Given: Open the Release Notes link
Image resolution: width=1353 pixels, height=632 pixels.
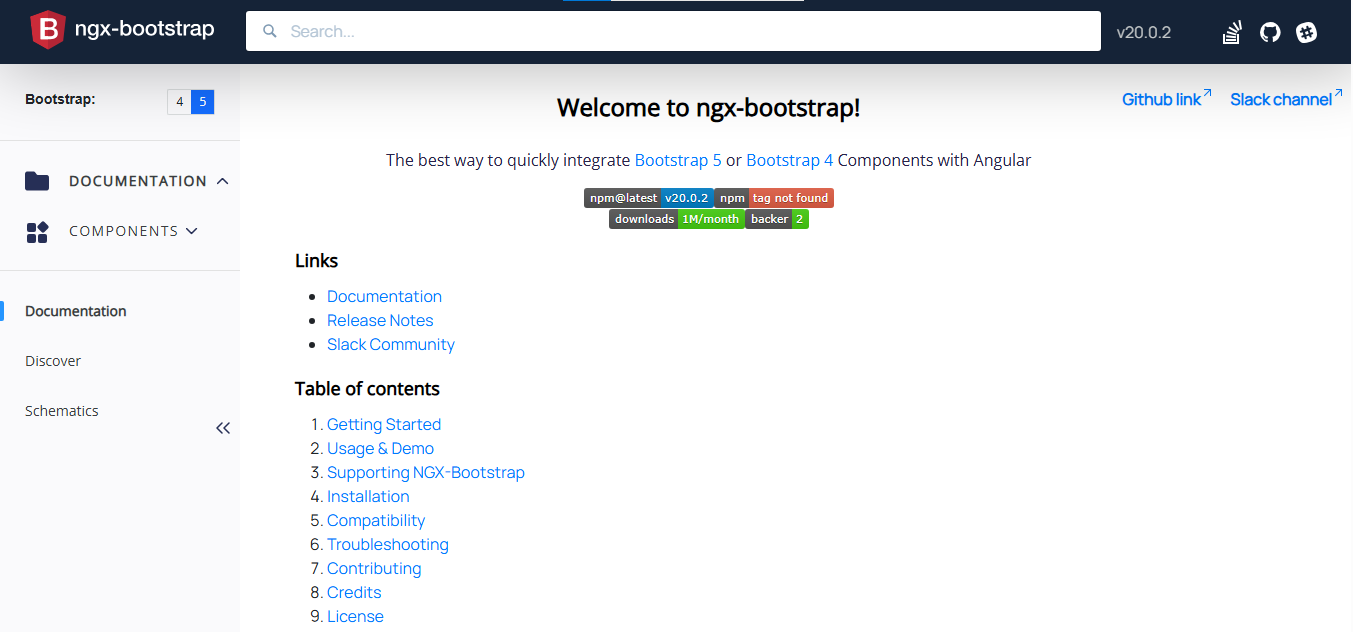Looking at the screenshot, I should point(380,320).
